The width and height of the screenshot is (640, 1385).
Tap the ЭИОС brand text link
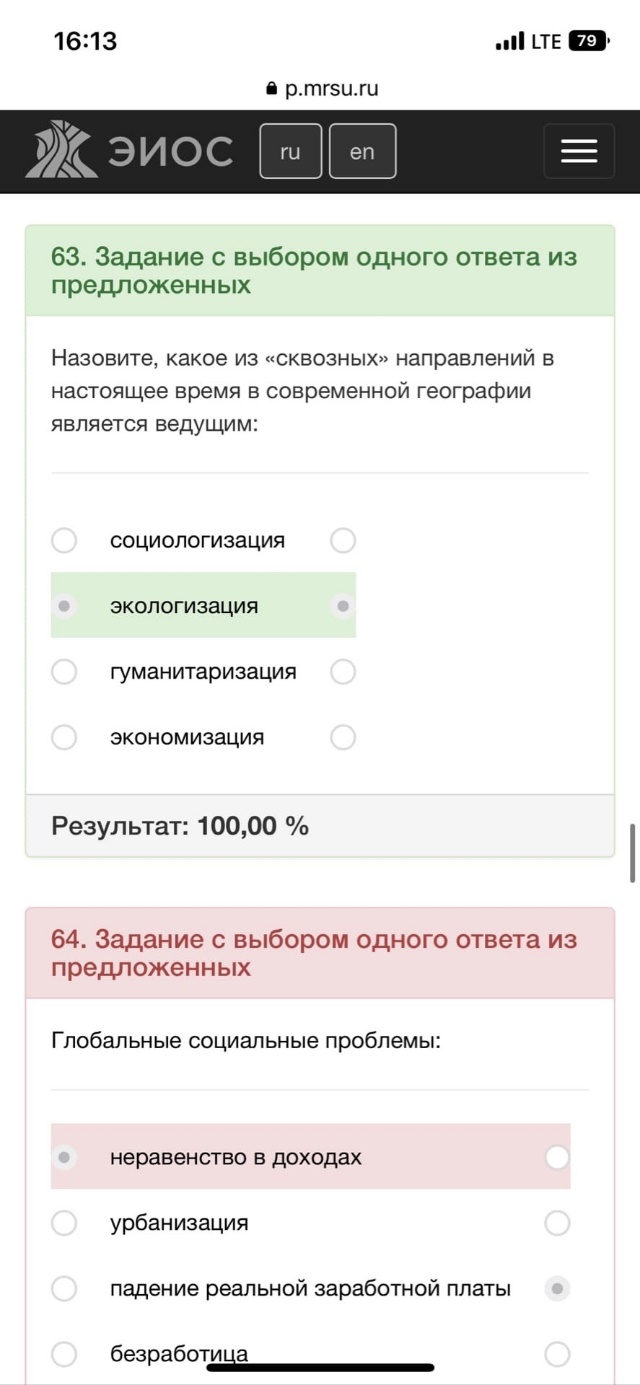coord(170,151)
